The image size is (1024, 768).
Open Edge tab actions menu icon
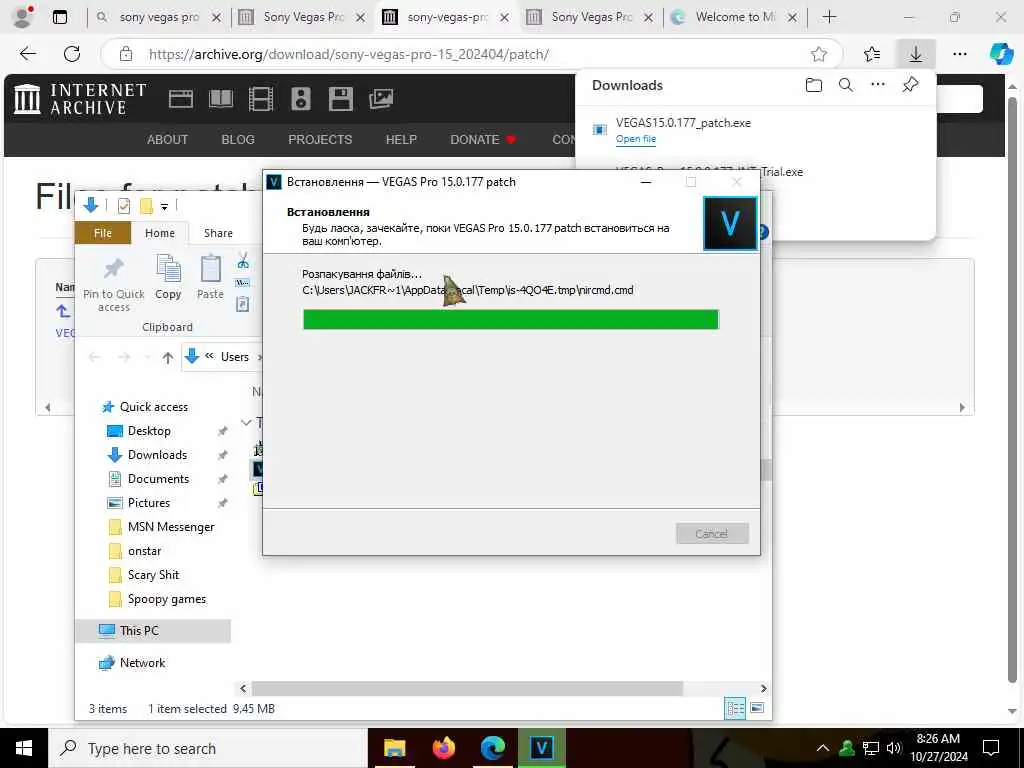coord(59,17)
